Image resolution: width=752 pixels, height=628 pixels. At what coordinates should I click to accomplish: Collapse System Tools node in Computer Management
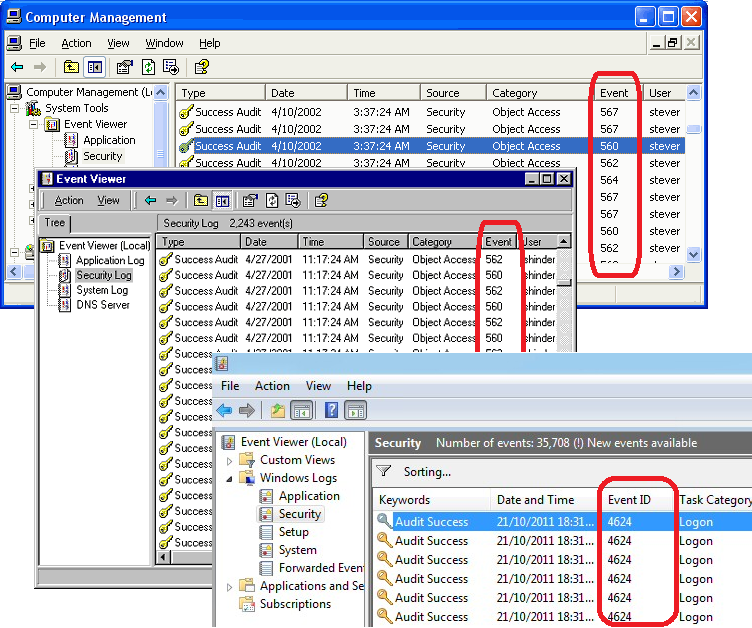click(x=14, y=108)
